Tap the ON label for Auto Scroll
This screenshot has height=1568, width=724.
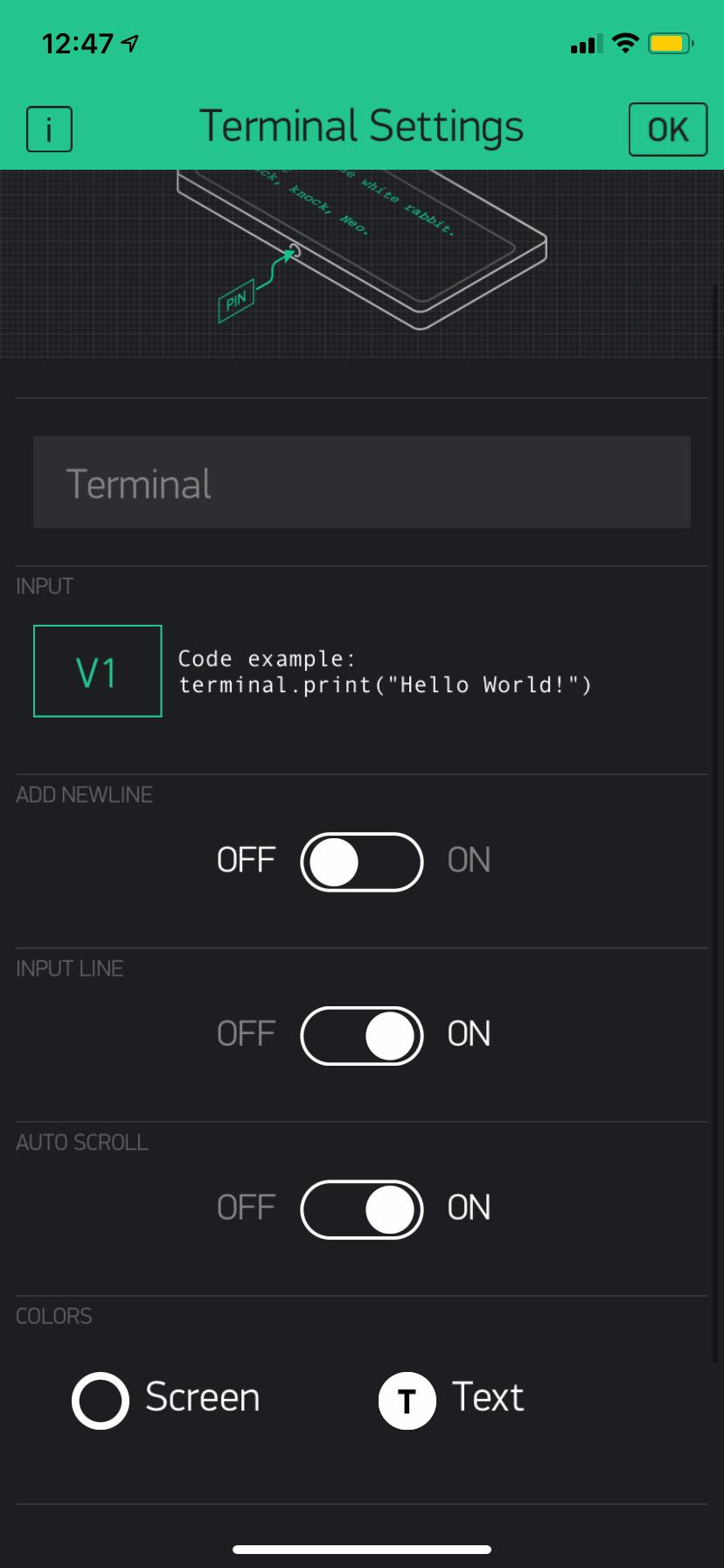click(469, 1208)
